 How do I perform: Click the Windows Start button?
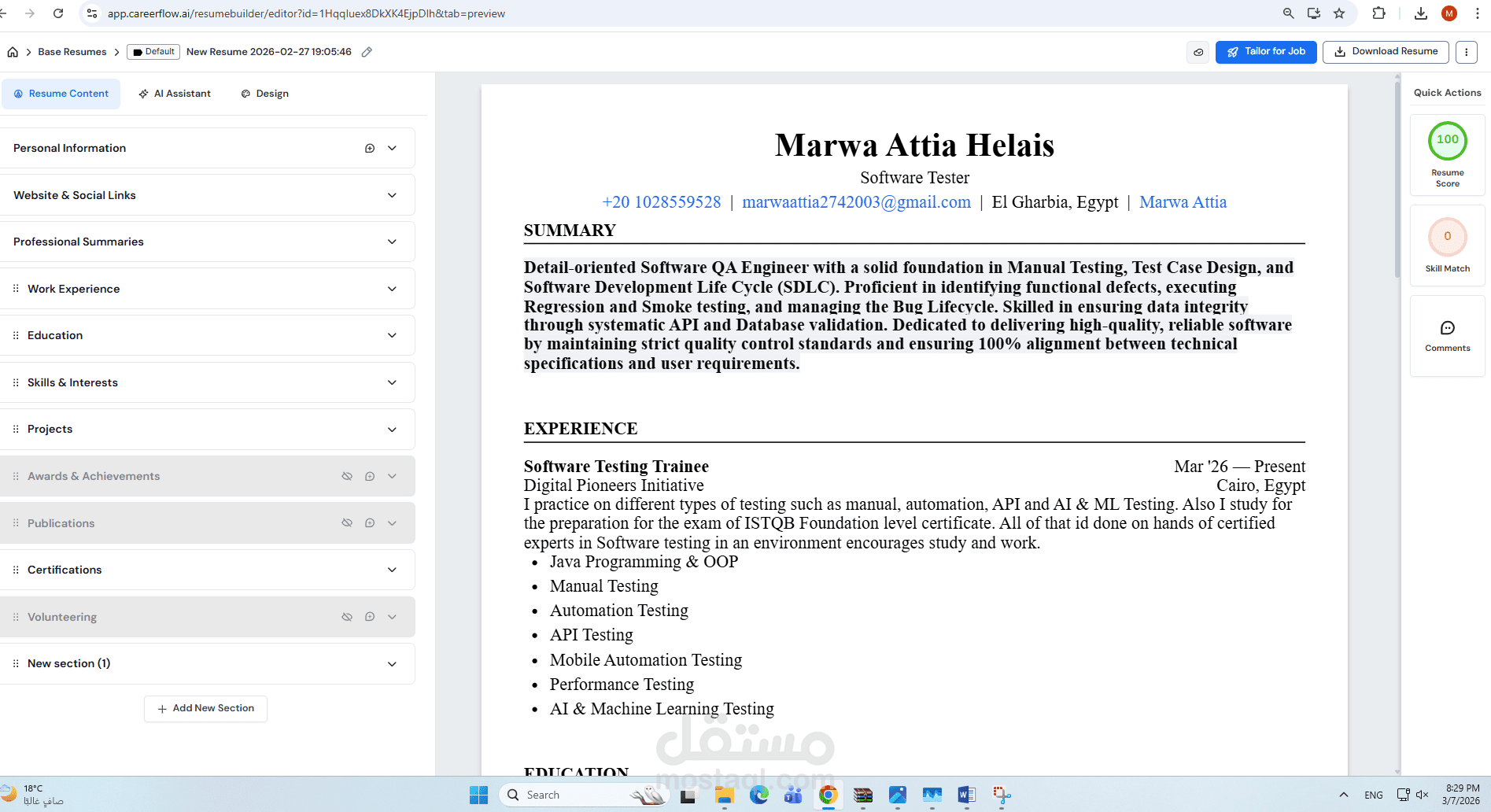click(478, 795)
